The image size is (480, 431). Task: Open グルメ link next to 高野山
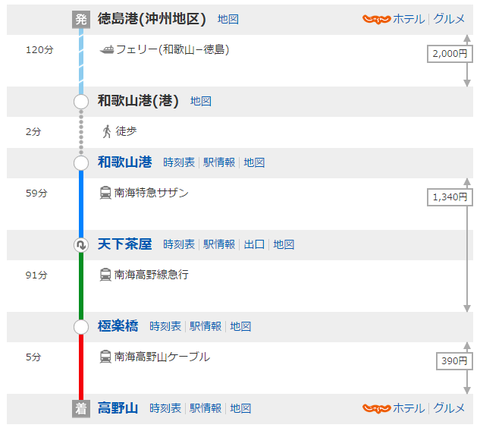click(449, 408)
